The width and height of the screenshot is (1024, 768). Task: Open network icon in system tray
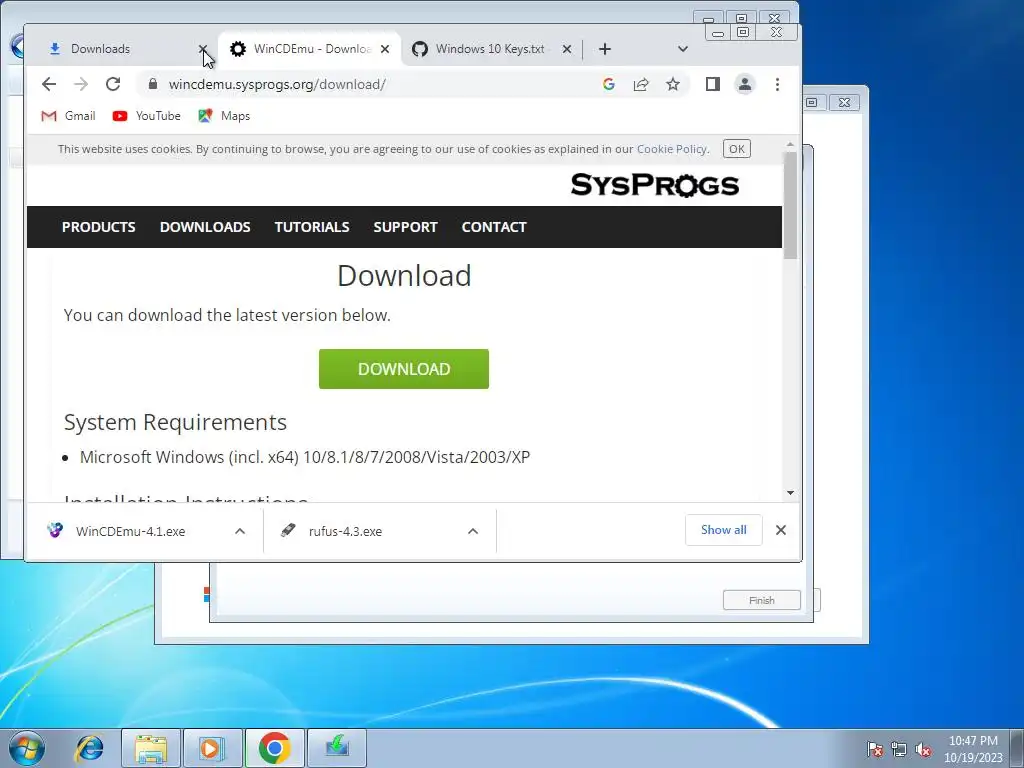899,749
